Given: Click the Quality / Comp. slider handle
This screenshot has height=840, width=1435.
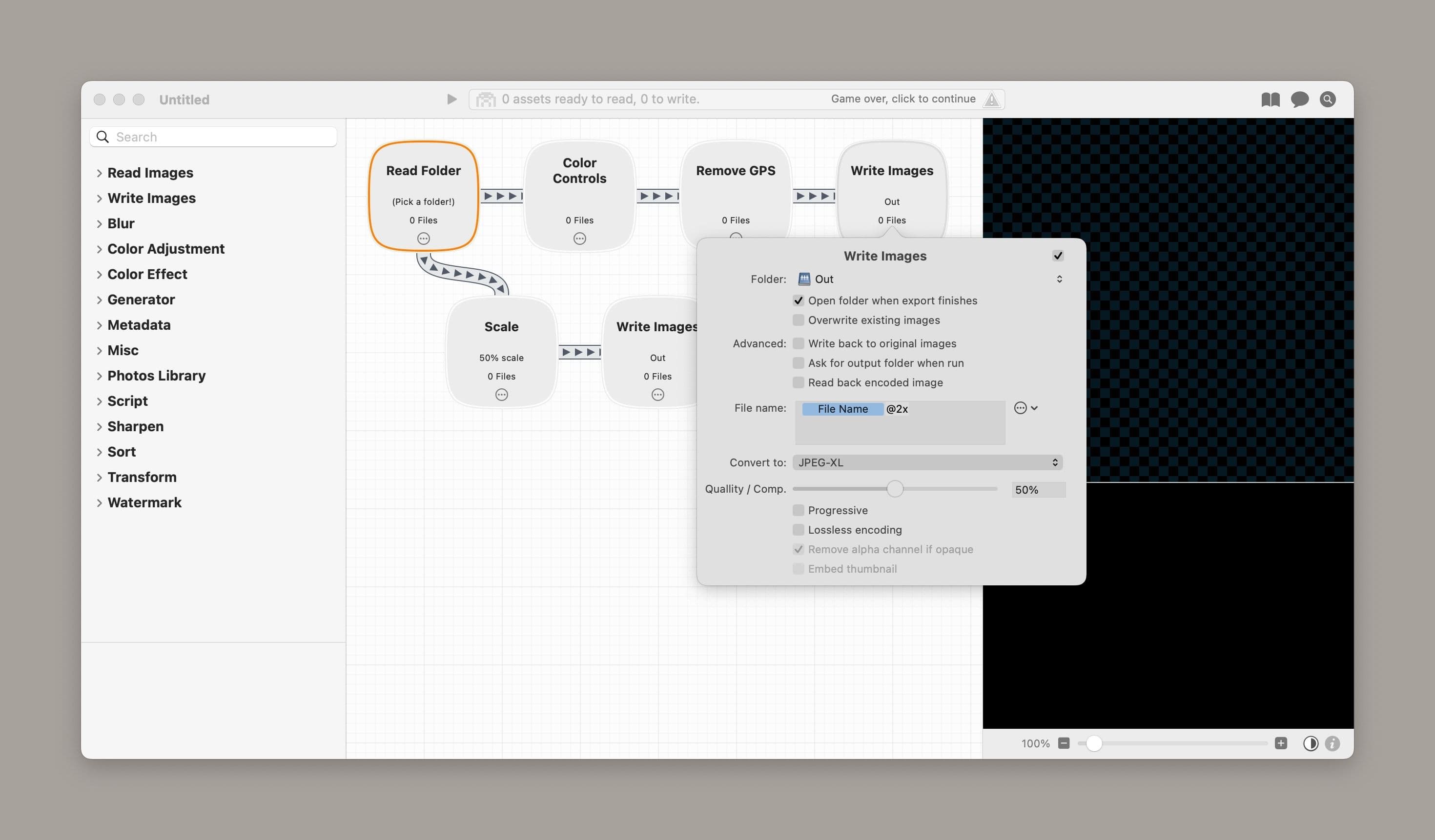Looking at the screenshot, I should (x=895, y=489).
